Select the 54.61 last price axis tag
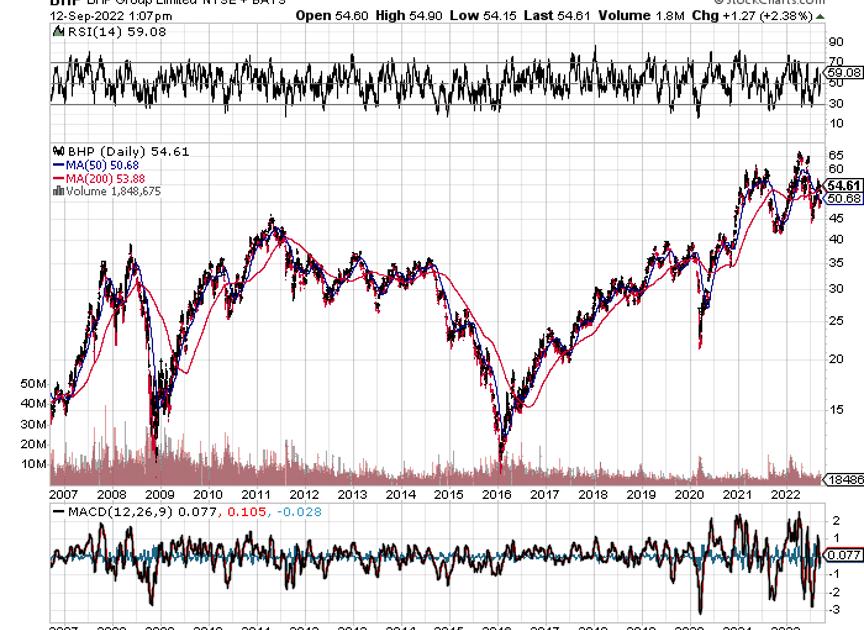This screenshot has width=864, height=630. (x=844, y=186)
